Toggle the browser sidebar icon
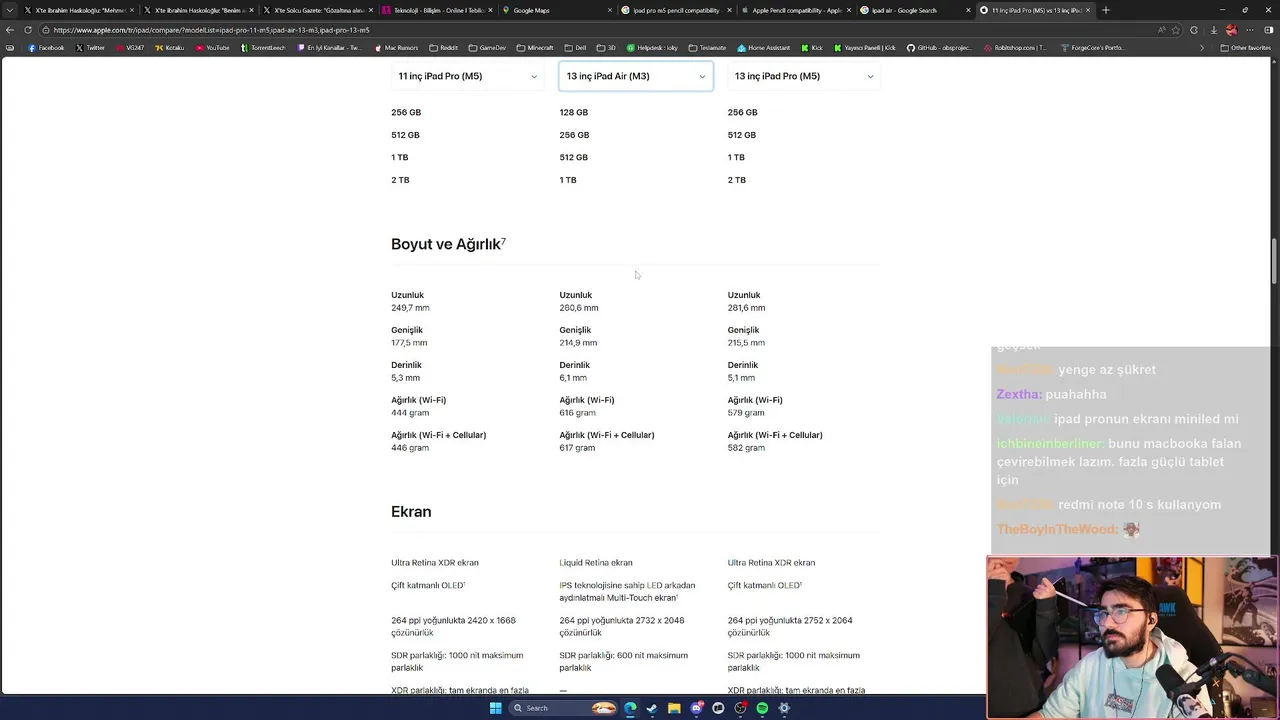 pyautogui.click(x=1268, y=30)
